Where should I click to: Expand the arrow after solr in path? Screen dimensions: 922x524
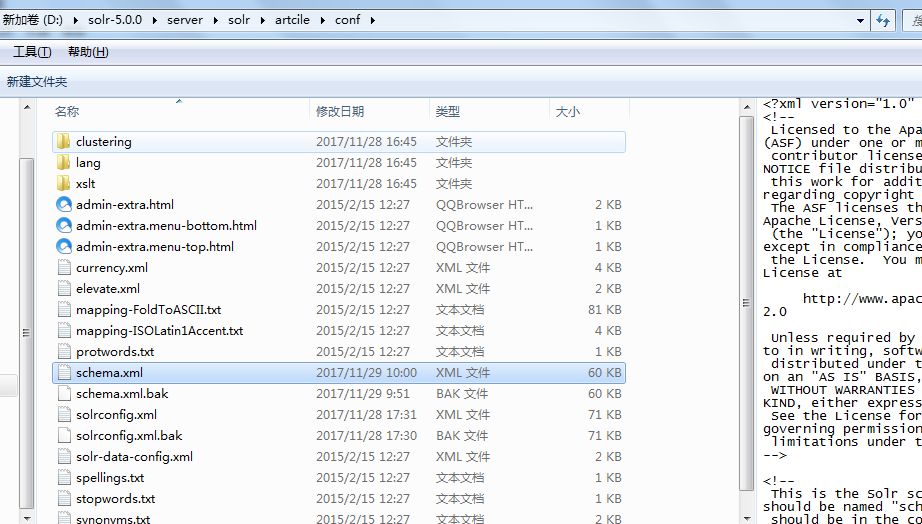[262, 20]
